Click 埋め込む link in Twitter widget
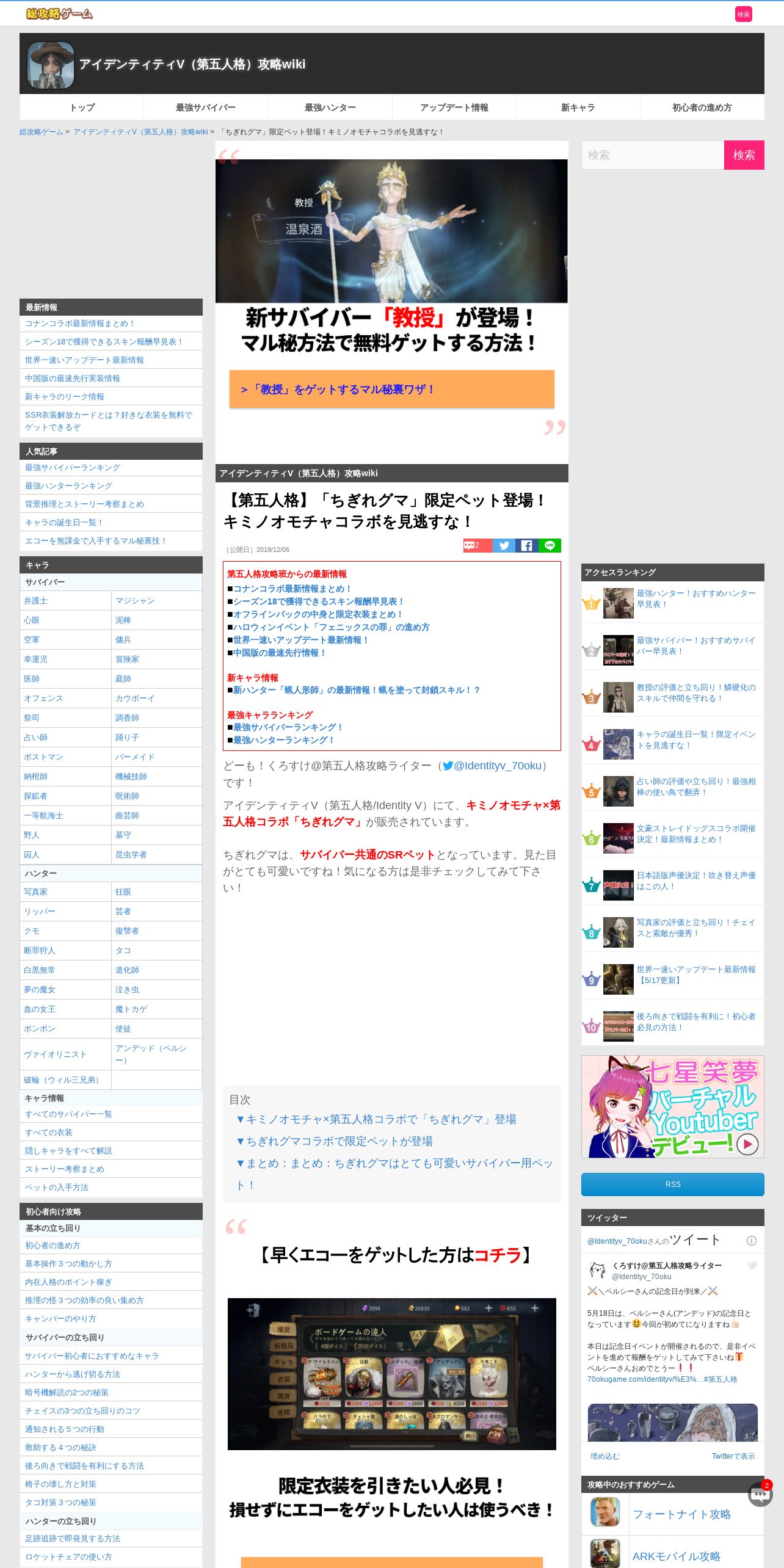The height and width of the screenshot is (1568, 784). (x=604, y=1456)
